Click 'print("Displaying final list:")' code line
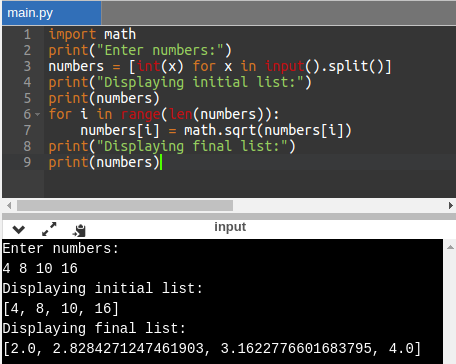456x364 pixels. (x=172, y=146)
